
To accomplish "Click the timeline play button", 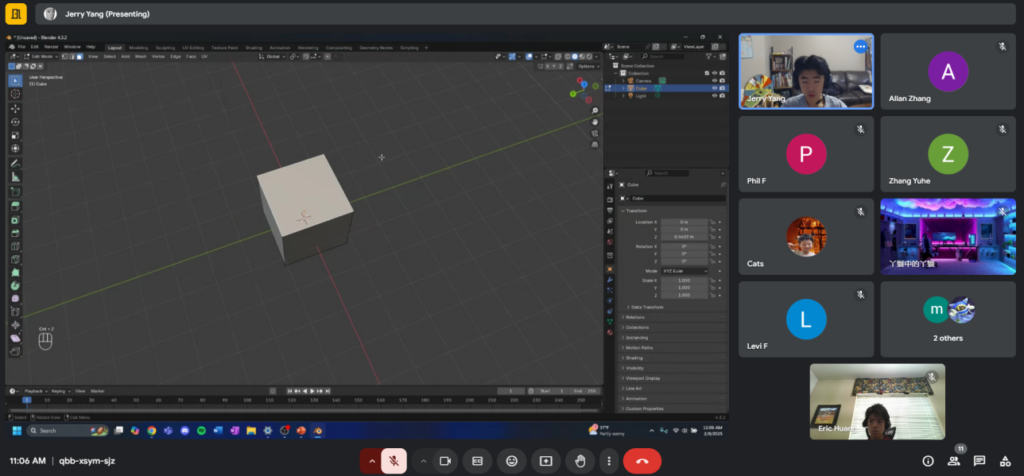I will pos(312,391).
